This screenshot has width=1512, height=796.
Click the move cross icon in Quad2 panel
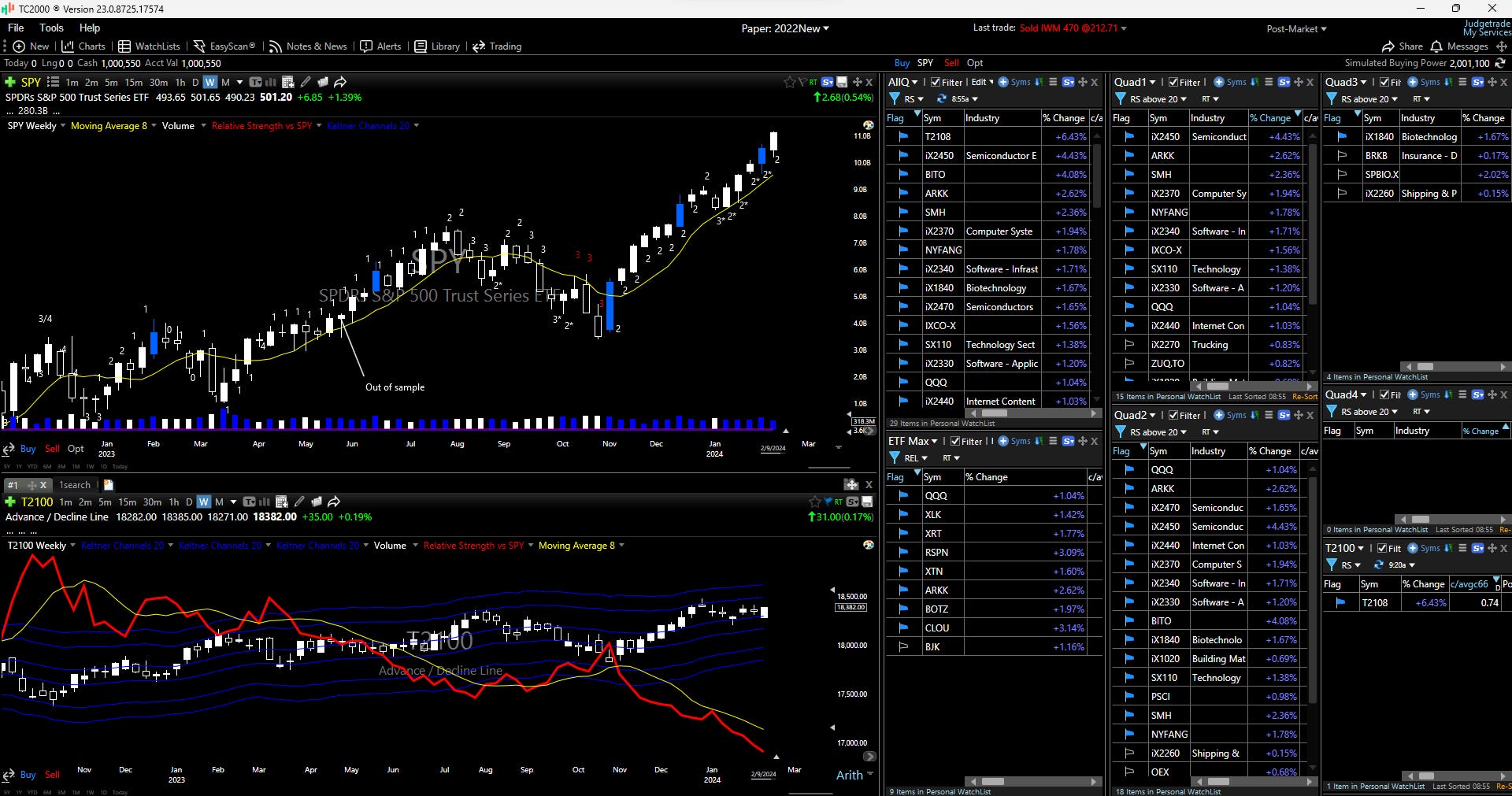(1298, 415)
